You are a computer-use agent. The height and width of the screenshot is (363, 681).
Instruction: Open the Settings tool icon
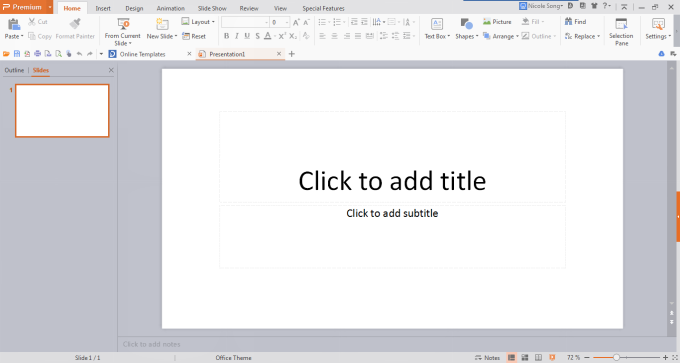point(658,24)
